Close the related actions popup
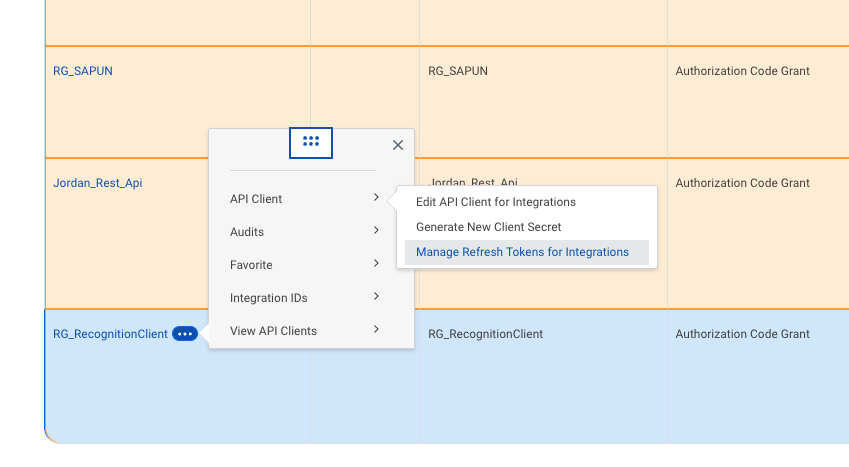Screen dimensions: 849x467 click(398, 145)
